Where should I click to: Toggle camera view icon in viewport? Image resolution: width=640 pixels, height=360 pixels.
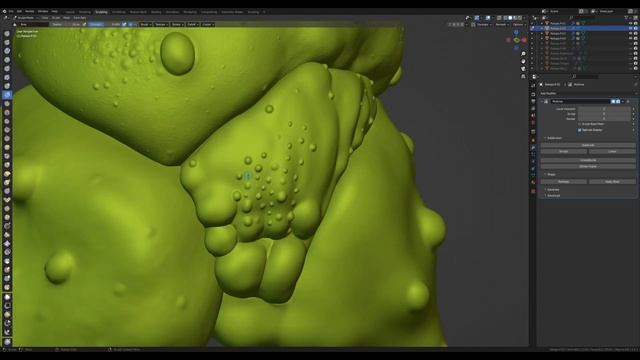(x=523, y=69)
